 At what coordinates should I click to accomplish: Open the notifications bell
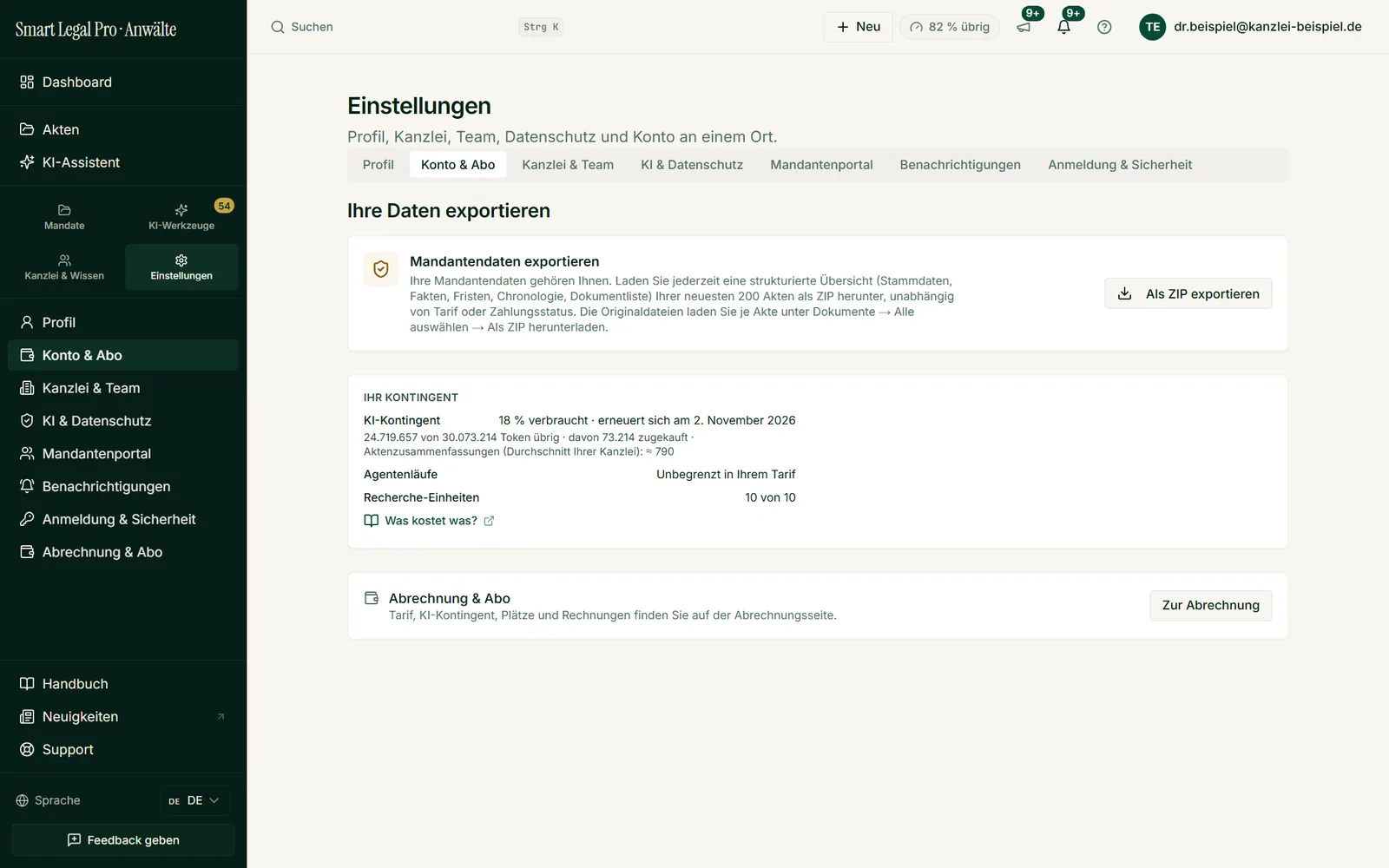[x=1064, y=27]
